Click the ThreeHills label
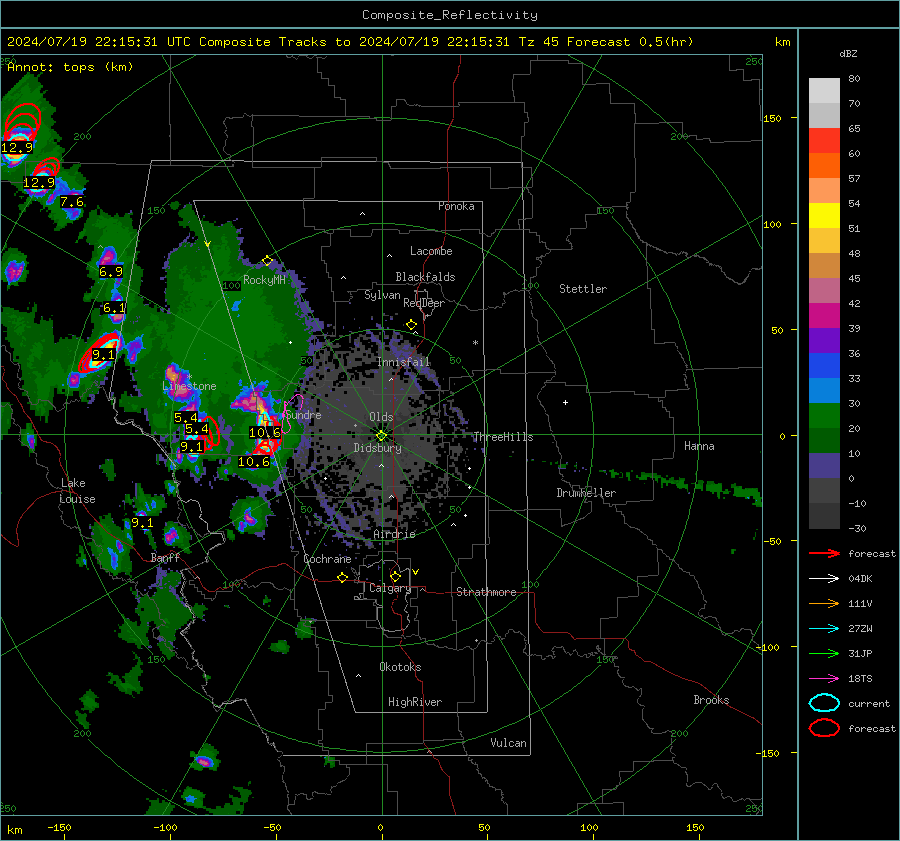This screenshot has height=841, width=900. coord(503,437)
